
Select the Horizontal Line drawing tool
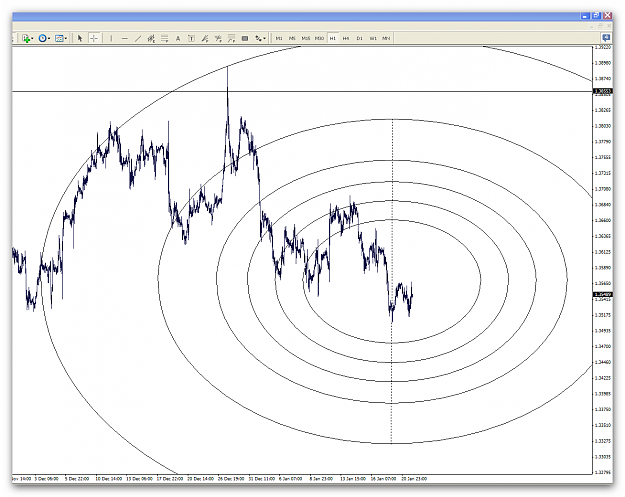[x=125, y=38]
